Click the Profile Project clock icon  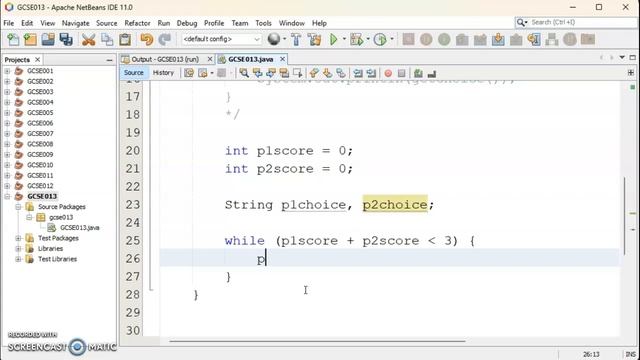point(380,40)
